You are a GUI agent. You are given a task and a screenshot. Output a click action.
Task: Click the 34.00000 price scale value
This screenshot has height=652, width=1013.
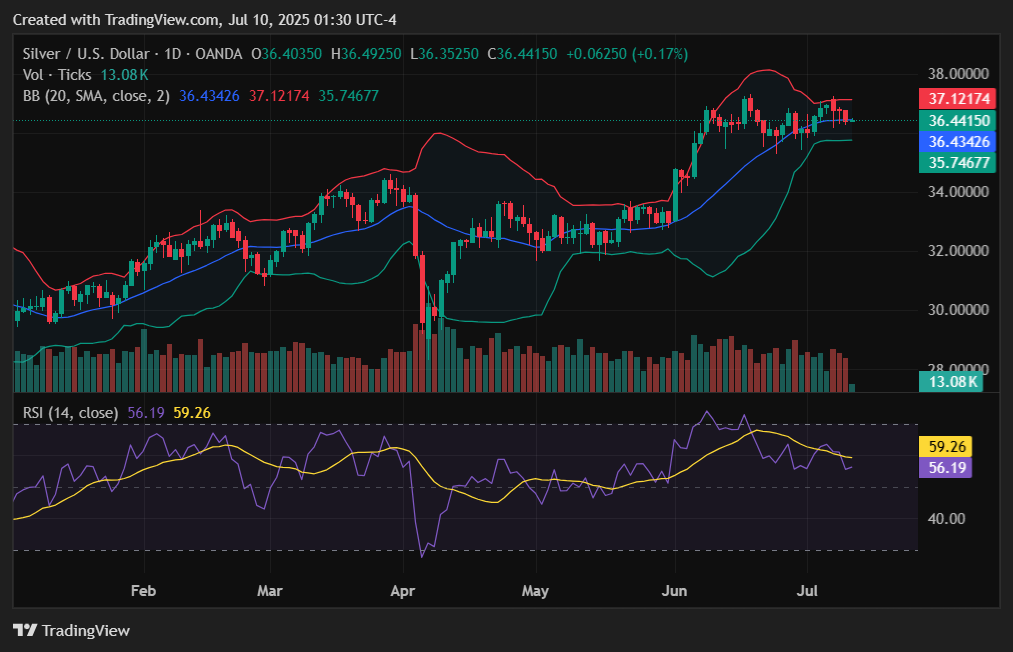(x=958, y=192)
